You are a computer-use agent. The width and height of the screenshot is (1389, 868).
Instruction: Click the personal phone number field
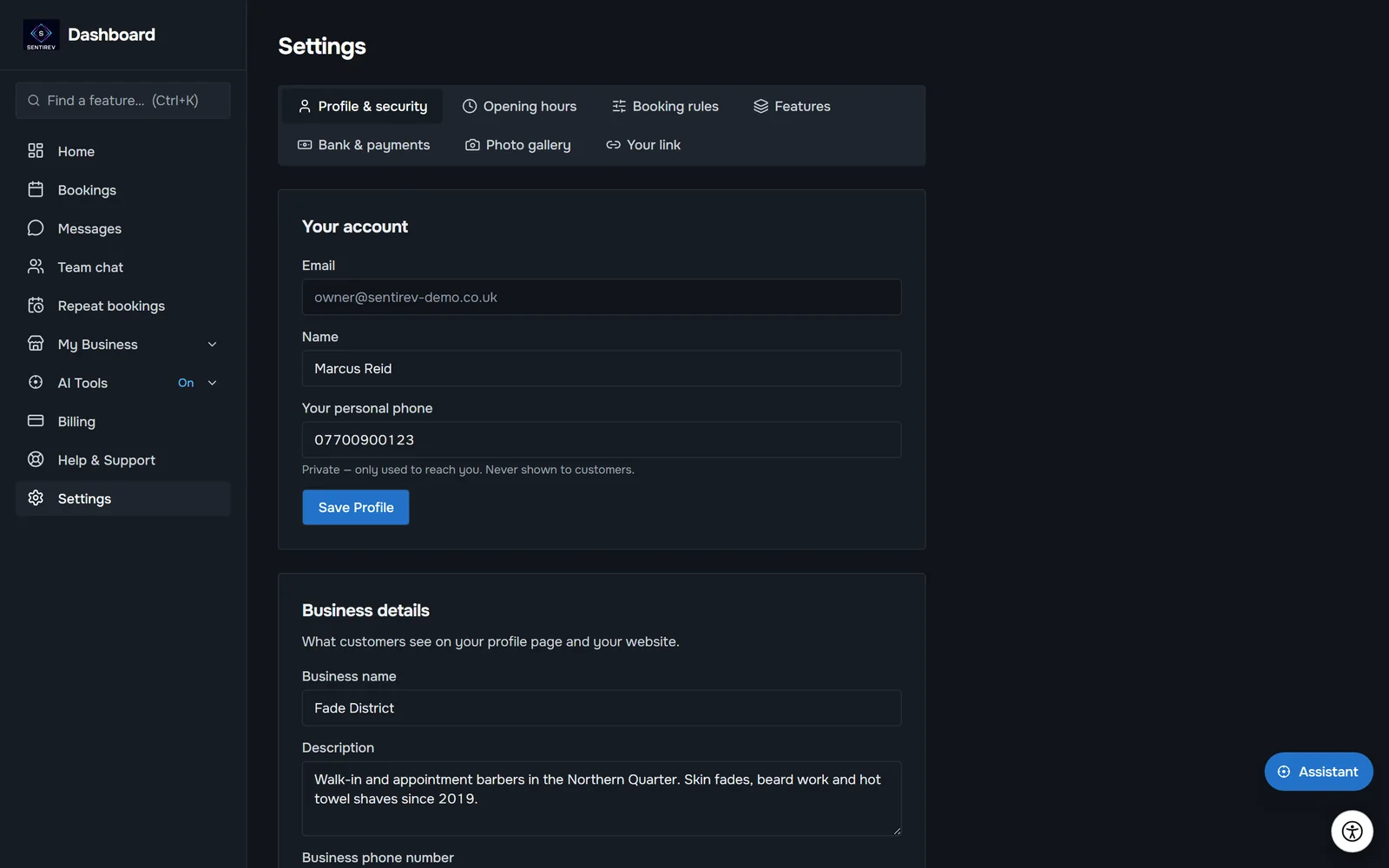tap(602, 440)
